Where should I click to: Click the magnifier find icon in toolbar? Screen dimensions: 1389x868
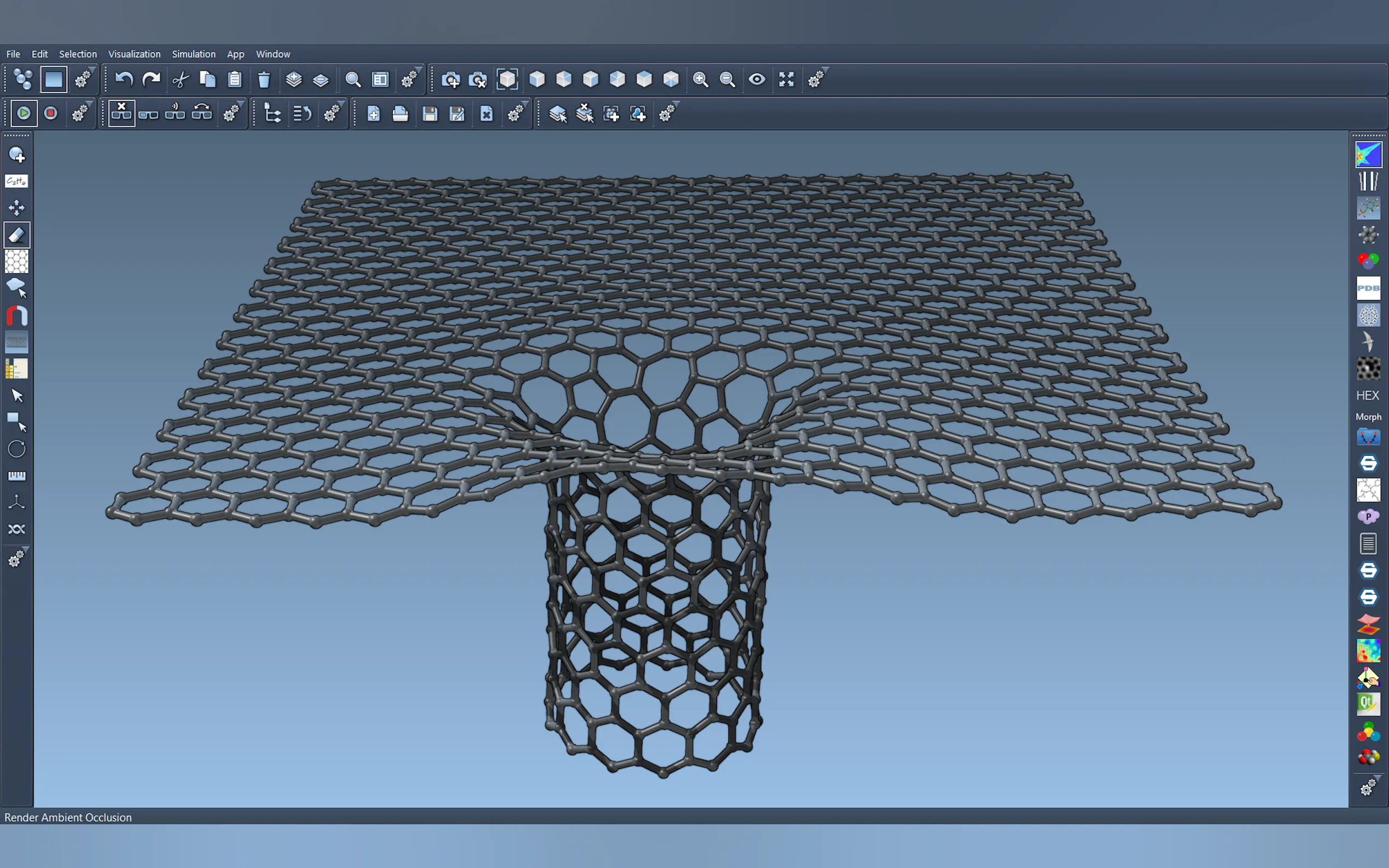point(353,79)
